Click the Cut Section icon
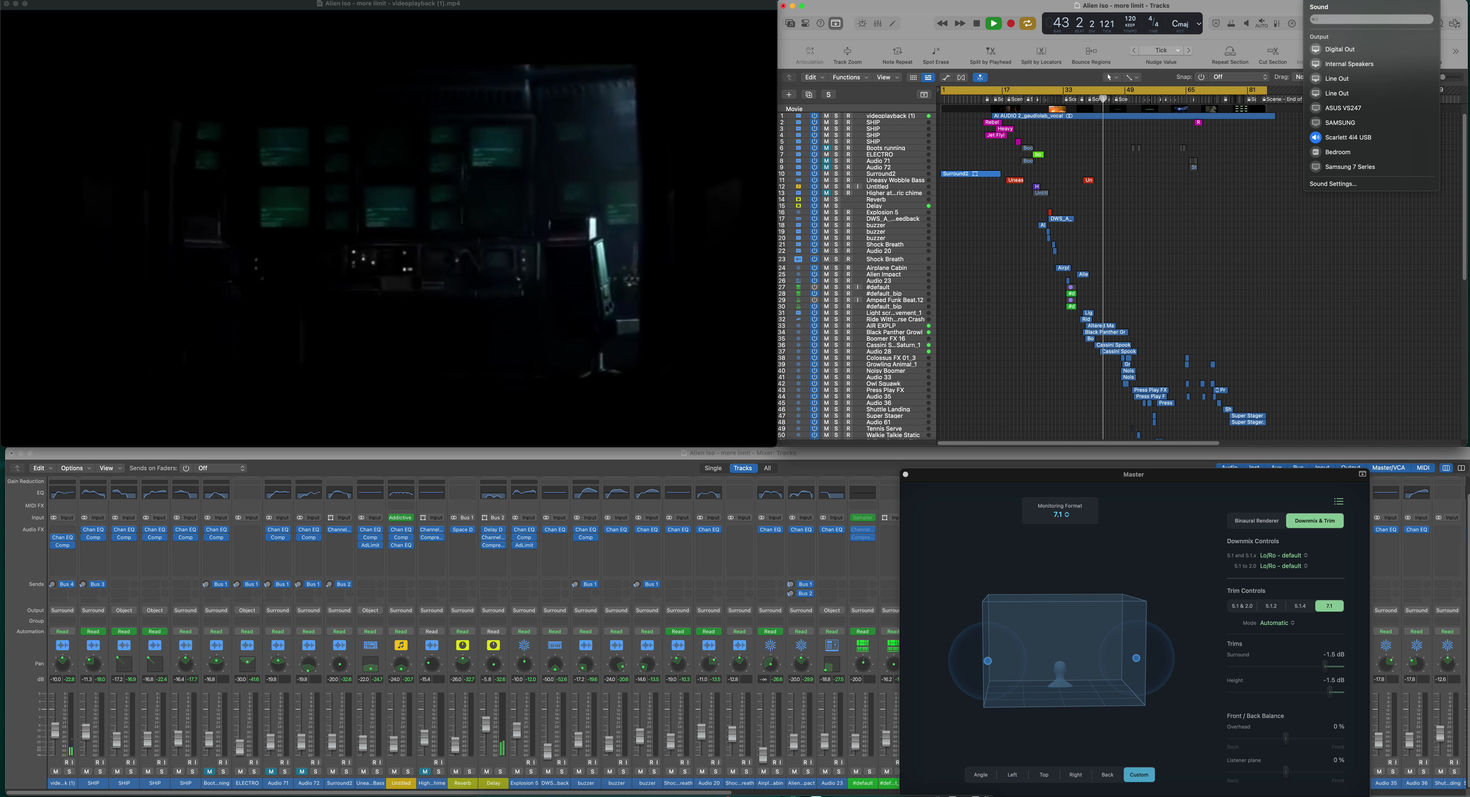This screenshot has width=1470, height=797. coord(1273,50)
